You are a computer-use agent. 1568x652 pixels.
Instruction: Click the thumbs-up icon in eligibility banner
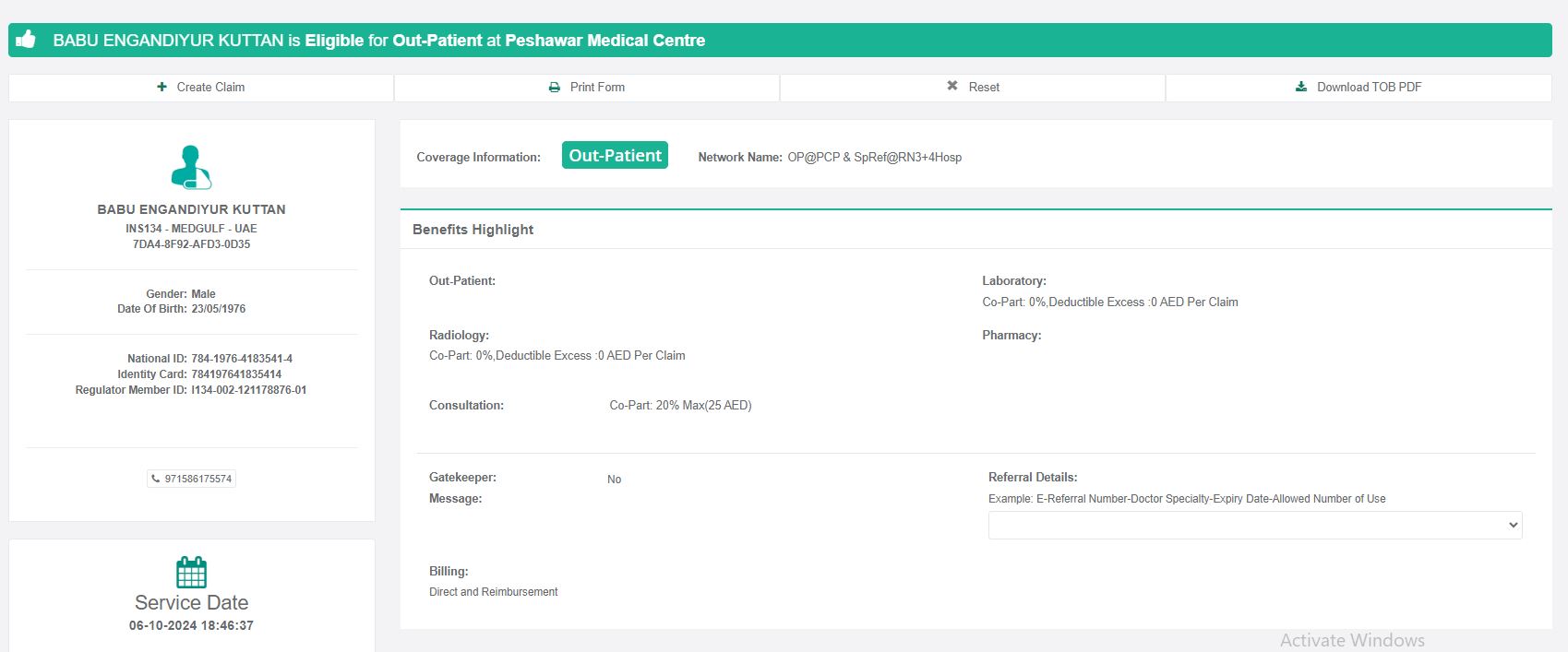[x=26, y=40]
